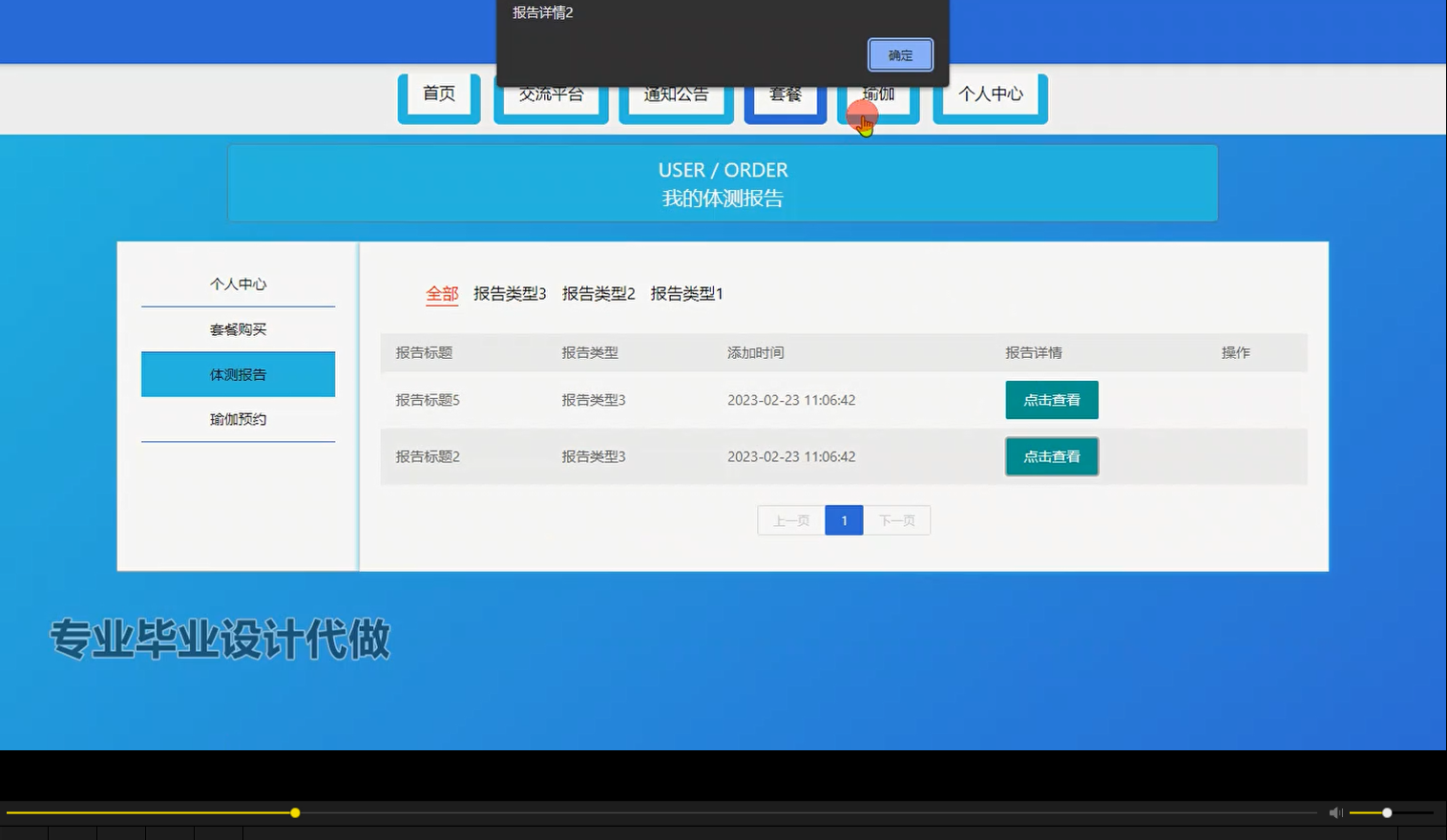Click 点击查看 for 报告标题5
Screen dimensions: 1447x840
pyautogui.click(x=1052, y=399)
